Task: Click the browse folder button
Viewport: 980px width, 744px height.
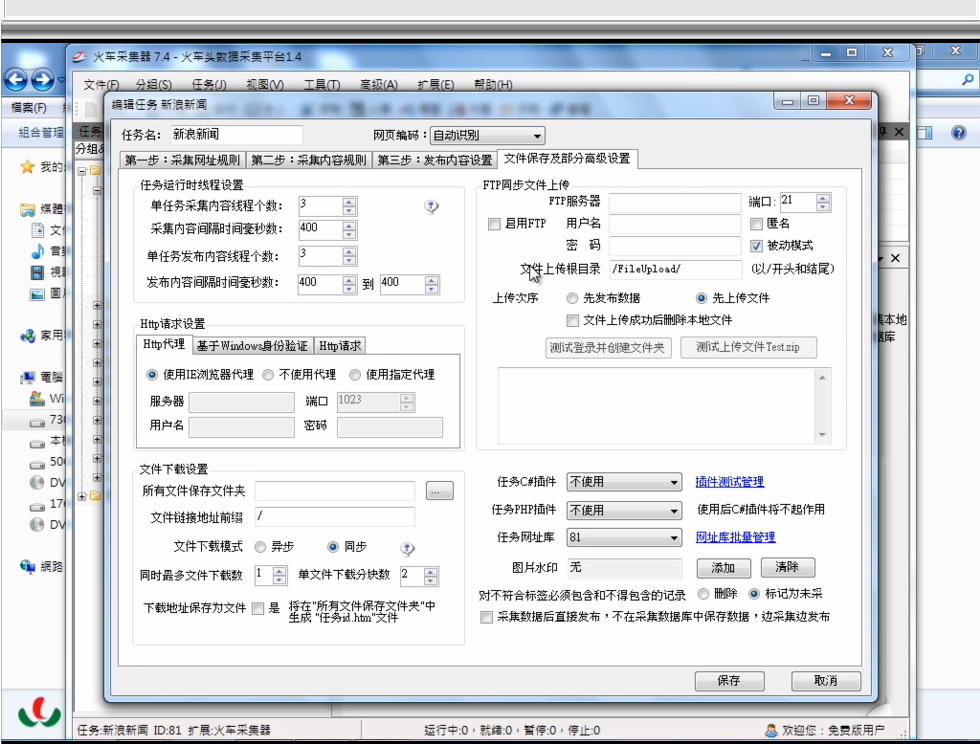Action: [x=439, y=491]
